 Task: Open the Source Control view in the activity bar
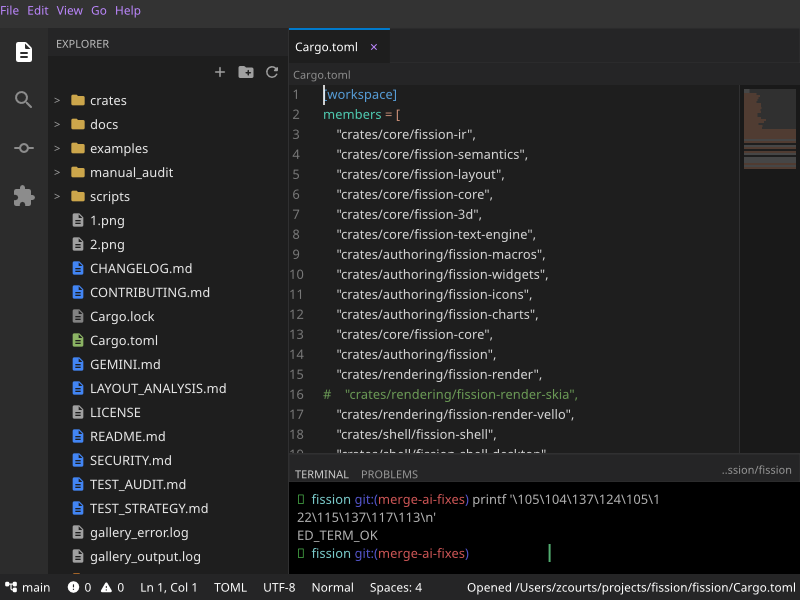click(x=23, y=148)
